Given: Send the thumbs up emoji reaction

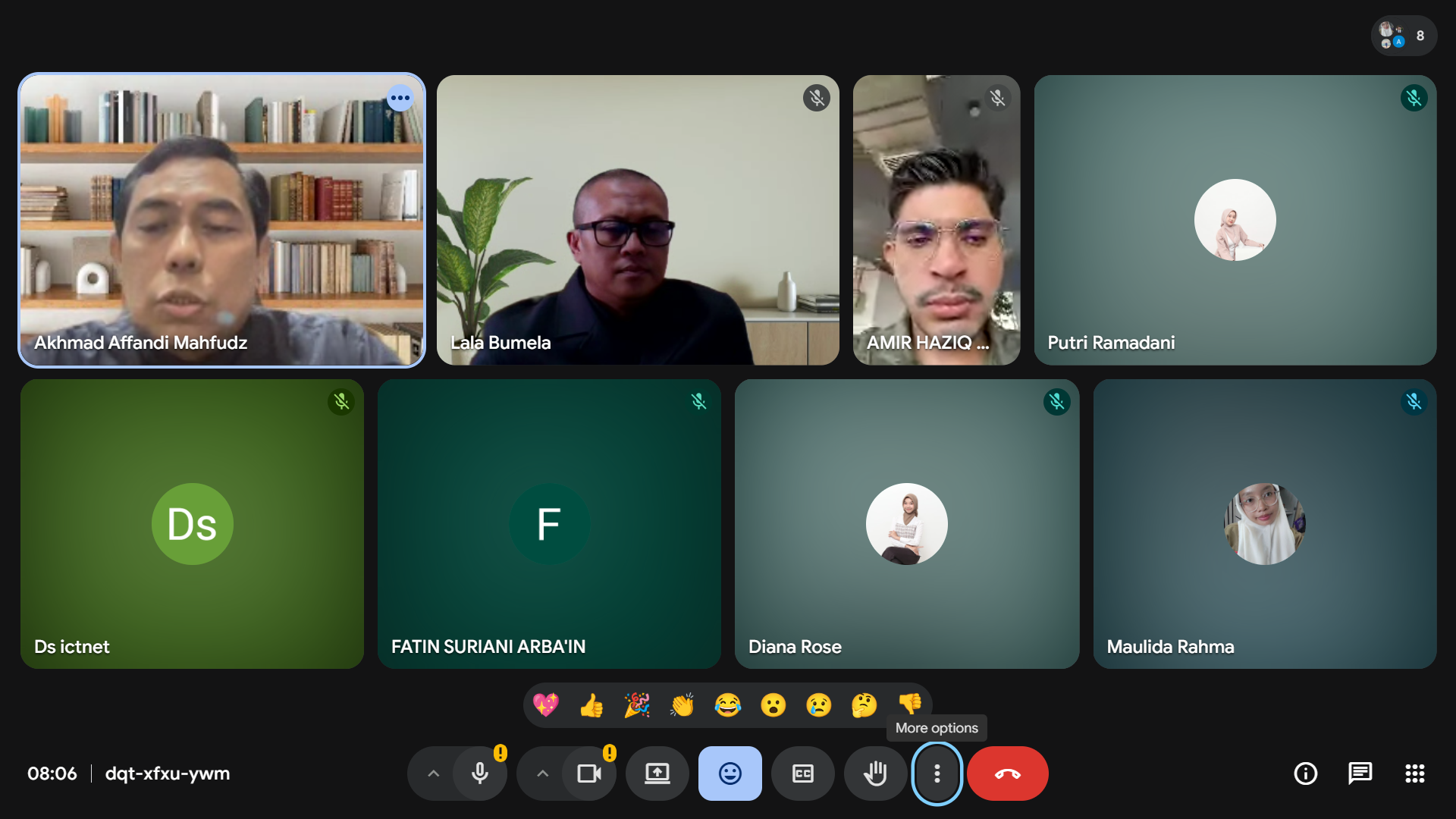Looking at the screenshot, I should tap(591, 705).
